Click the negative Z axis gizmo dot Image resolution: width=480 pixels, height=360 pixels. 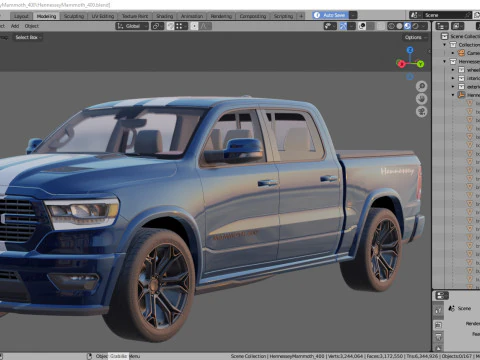click(x=410, y=77)
